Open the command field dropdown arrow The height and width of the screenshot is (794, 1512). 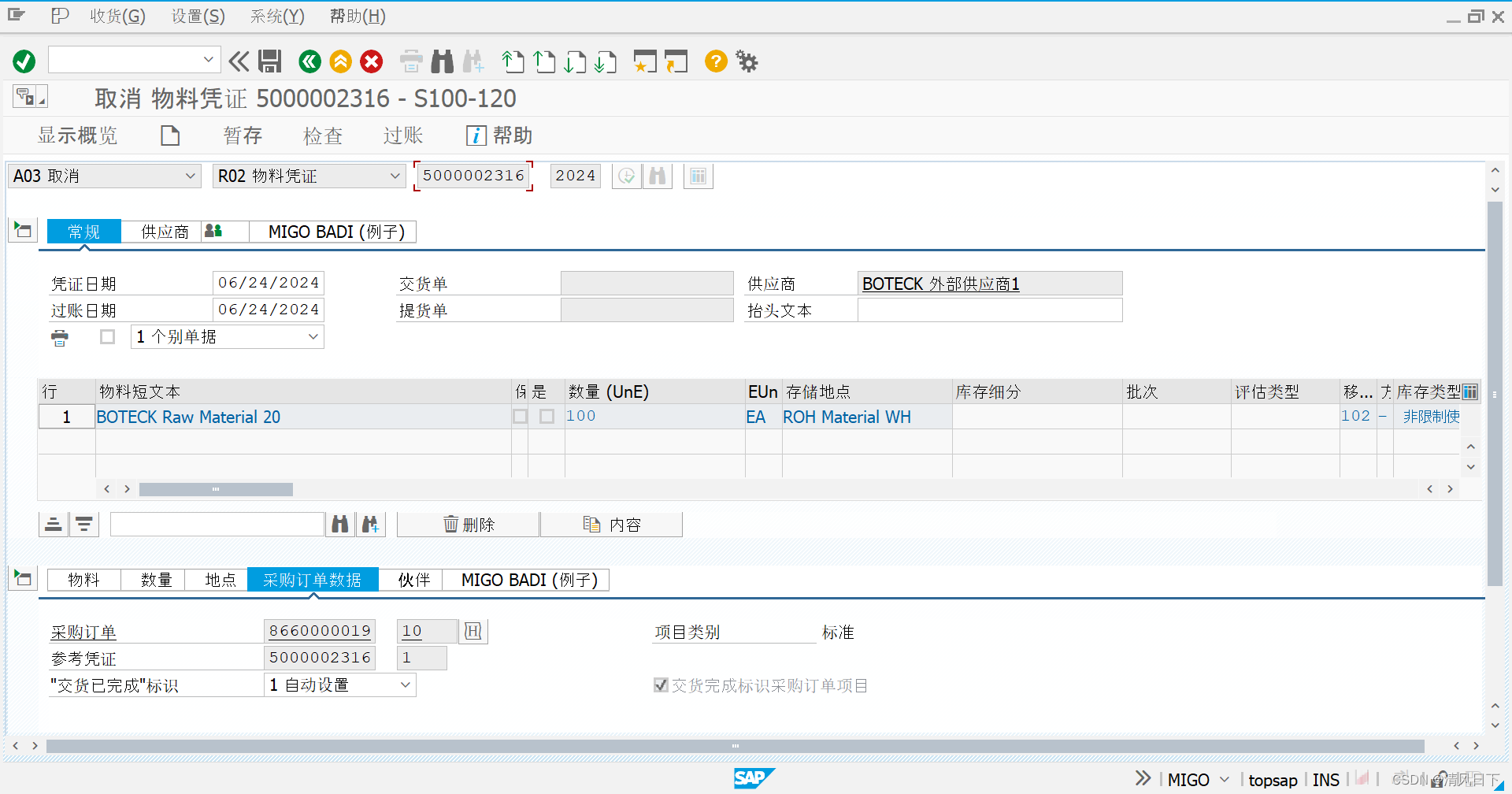pyautogui.click(x=209, y=60)
